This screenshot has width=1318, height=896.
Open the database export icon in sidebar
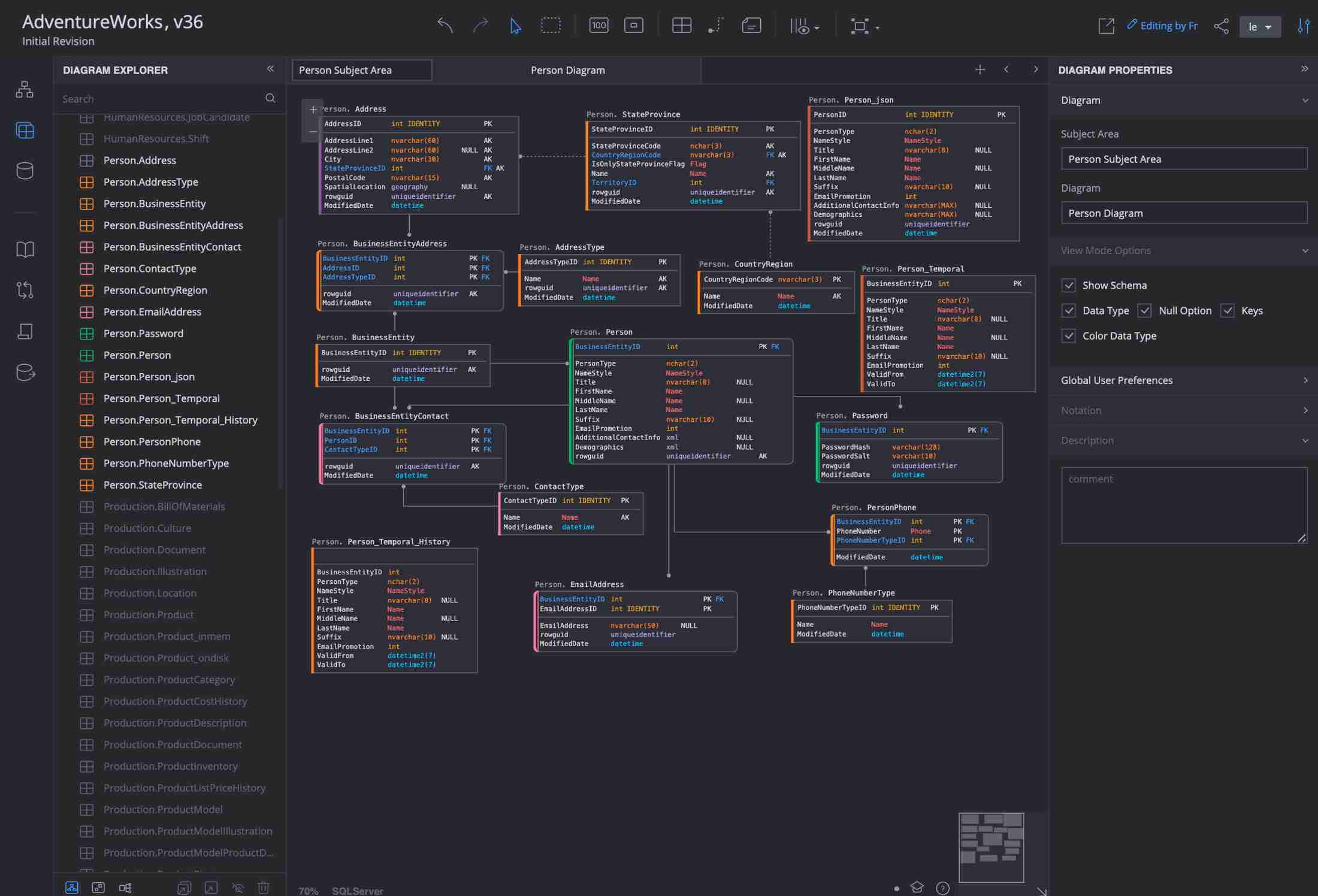(x=25, y=372)
